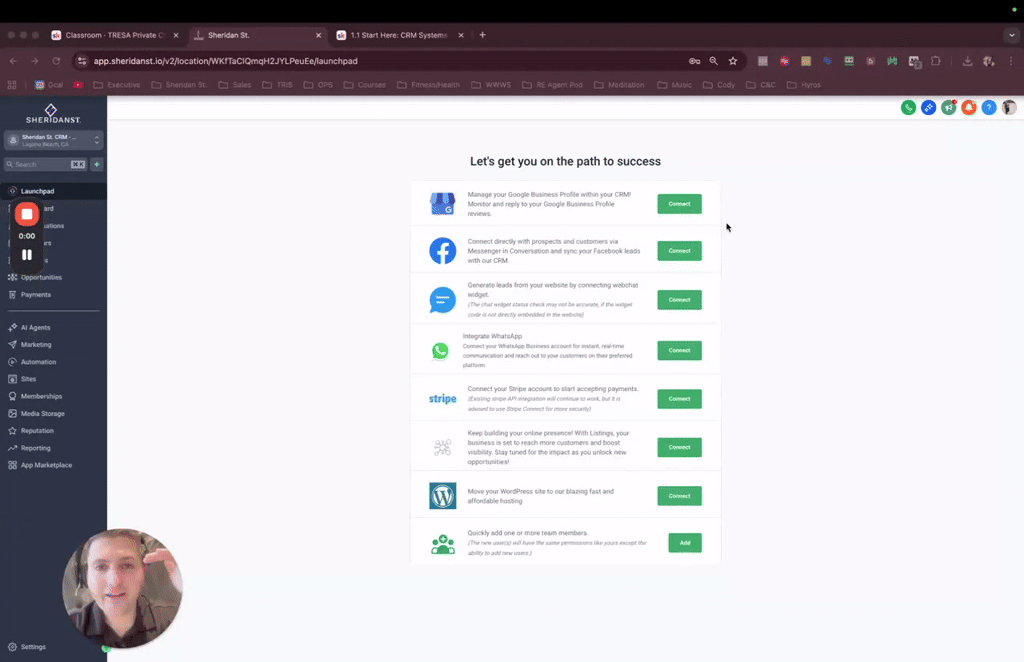The image size is (1024, 662).
Task: Open the orange notifications bell
Action: pos(969,108)
